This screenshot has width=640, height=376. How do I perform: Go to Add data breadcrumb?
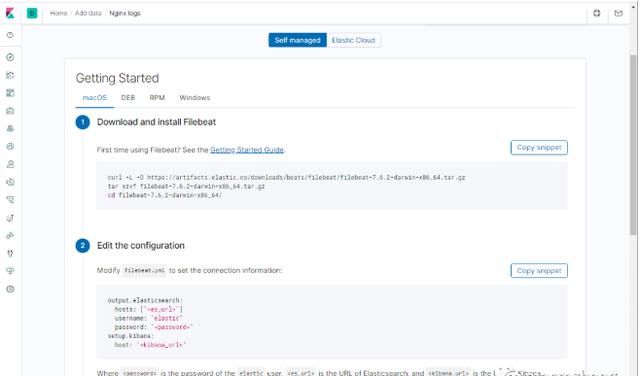(x=88, y=13)
